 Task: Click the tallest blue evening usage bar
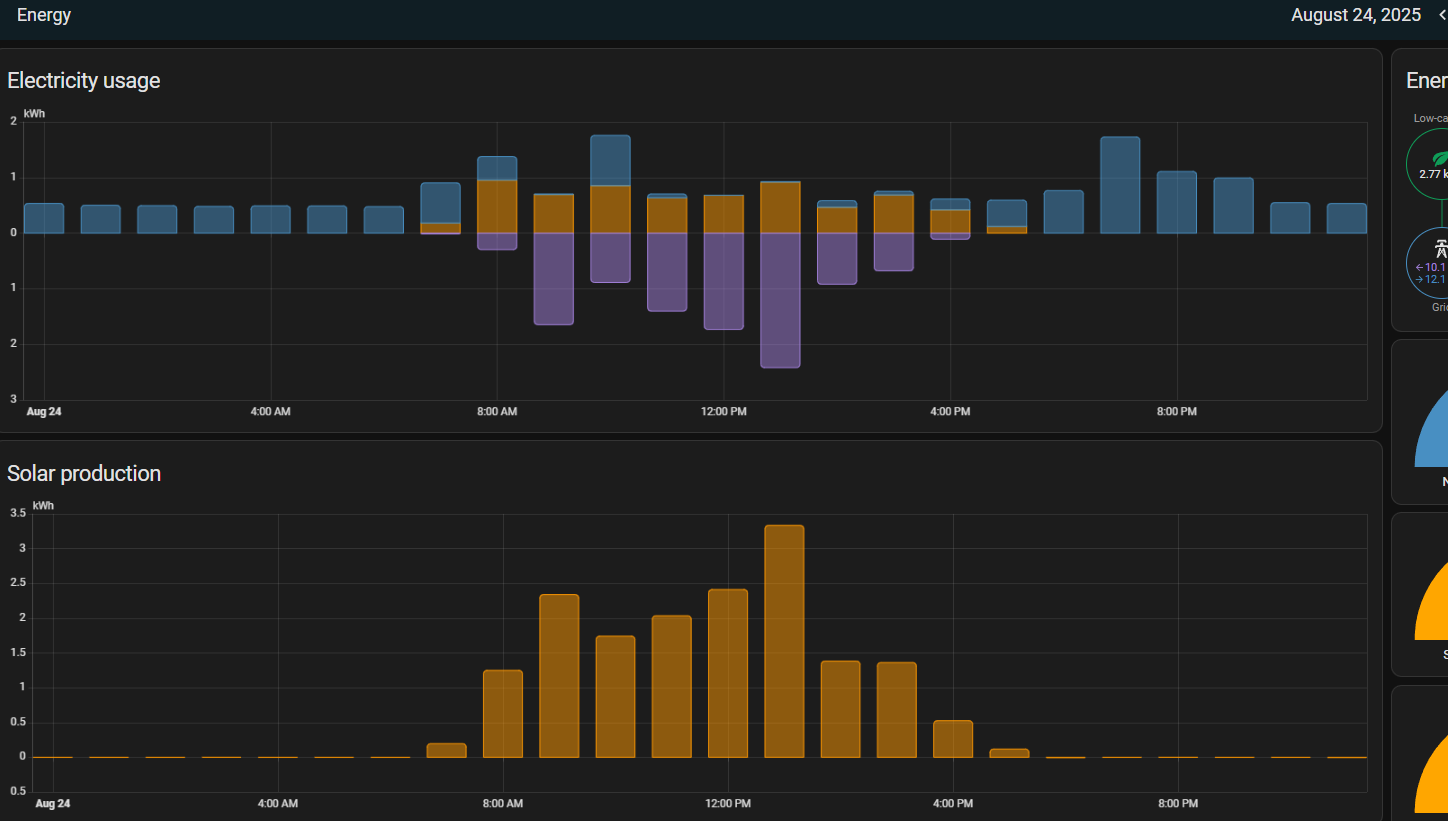(x=1120, y=185)
